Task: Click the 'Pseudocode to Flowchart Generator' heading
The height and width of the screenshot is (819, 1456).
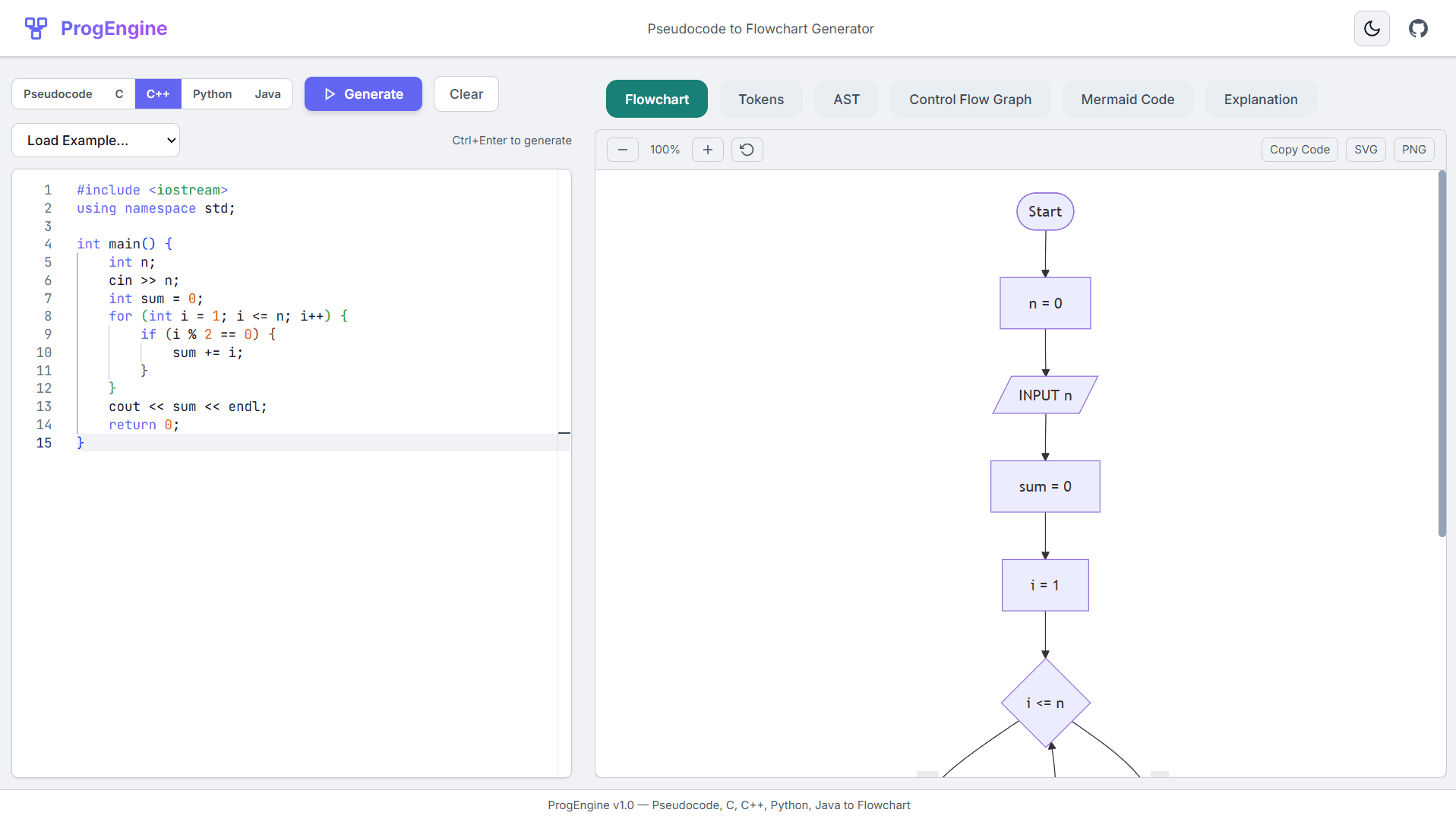Action: click(x=760, y=29)
